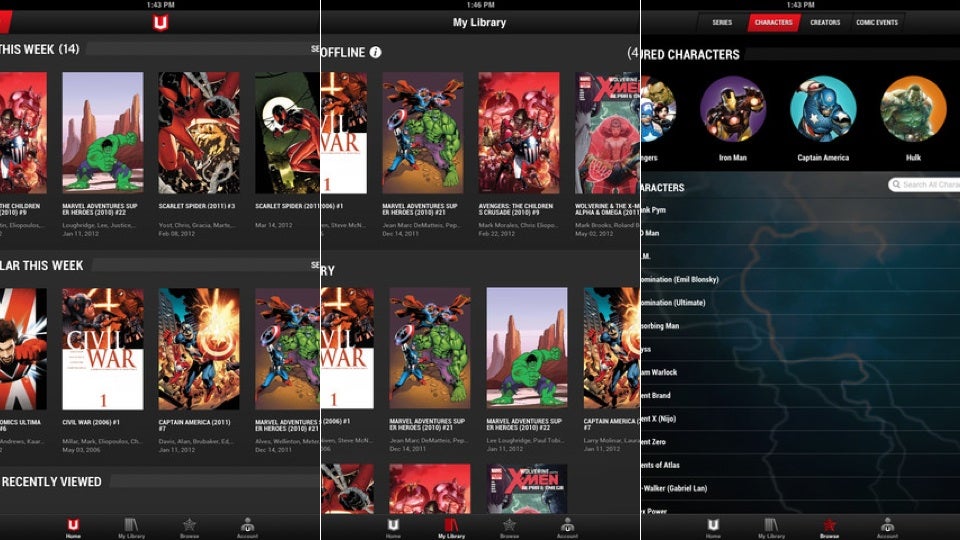Open the Captain America #7 cover in the Library row
This screenshot has height=540, width=960.
point(612,348)
